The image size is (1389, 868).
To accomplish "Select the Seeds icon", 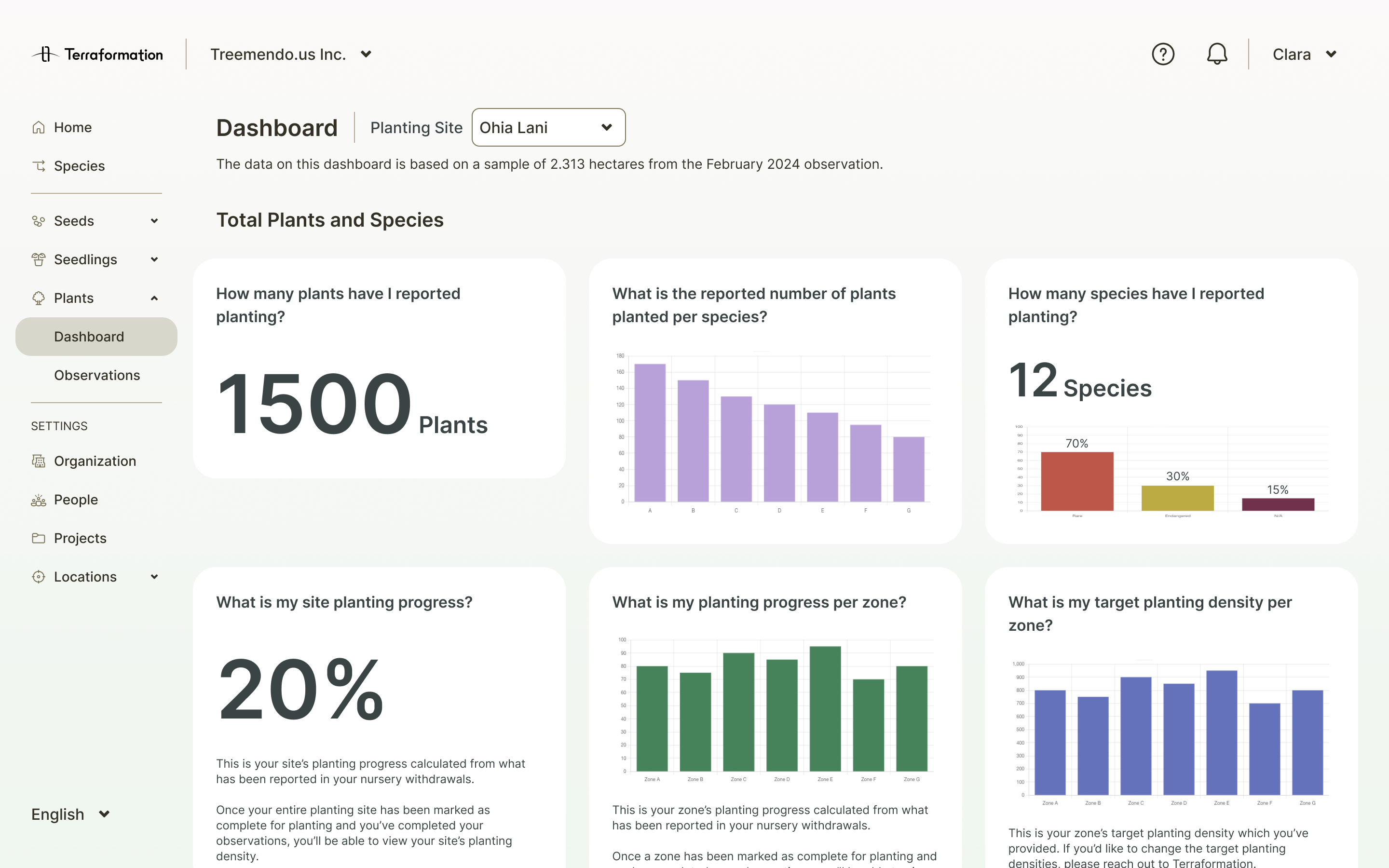I will (x=38, y=220).
